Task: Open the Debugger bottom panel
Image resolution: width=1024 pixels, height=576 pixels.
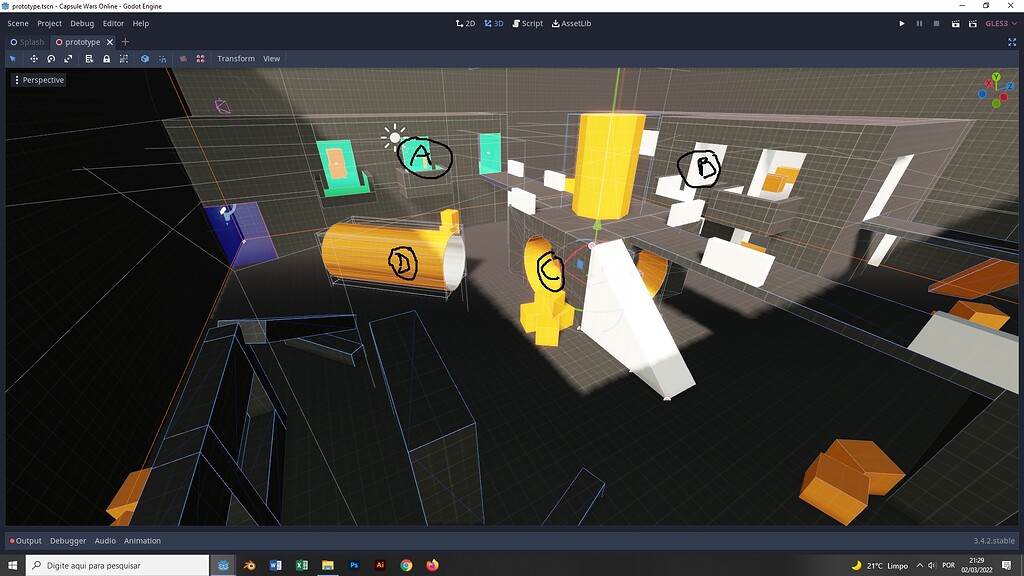Action: tap(67, 540)
